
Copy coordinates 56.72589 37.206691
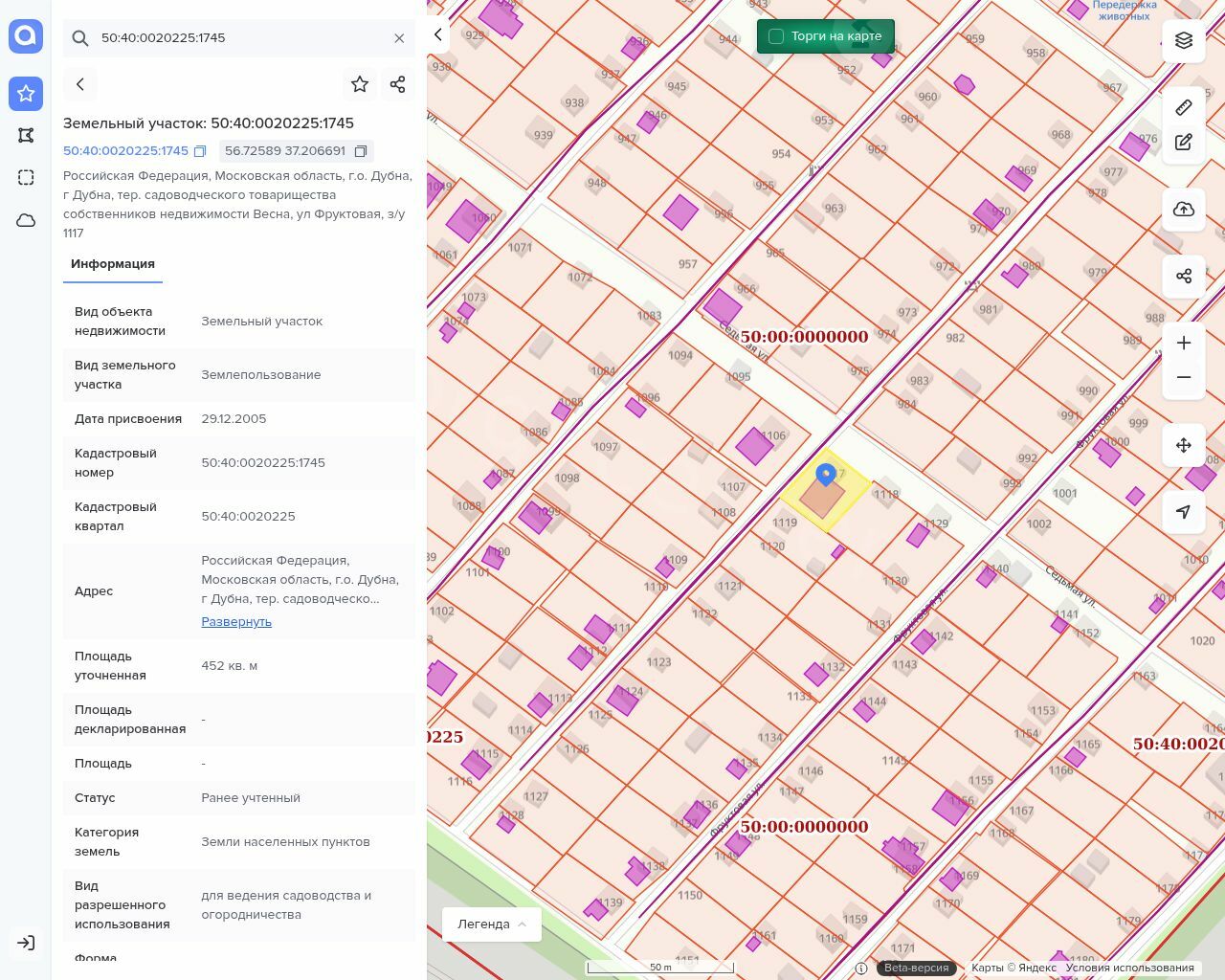[x=361, y=151]
